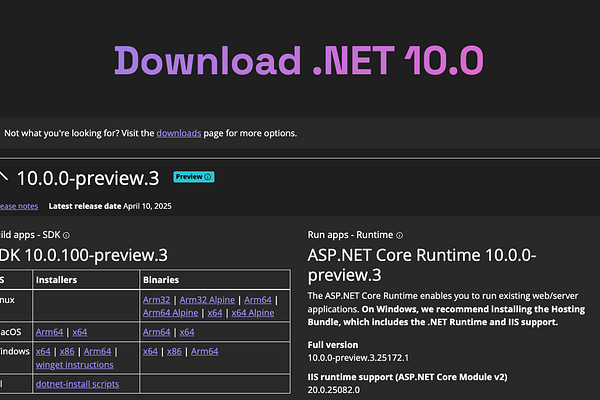Click the info icon beside Run apps - Runtime
Image resolution: width=600 pixels, height=400 pixels.
[399, 235]
